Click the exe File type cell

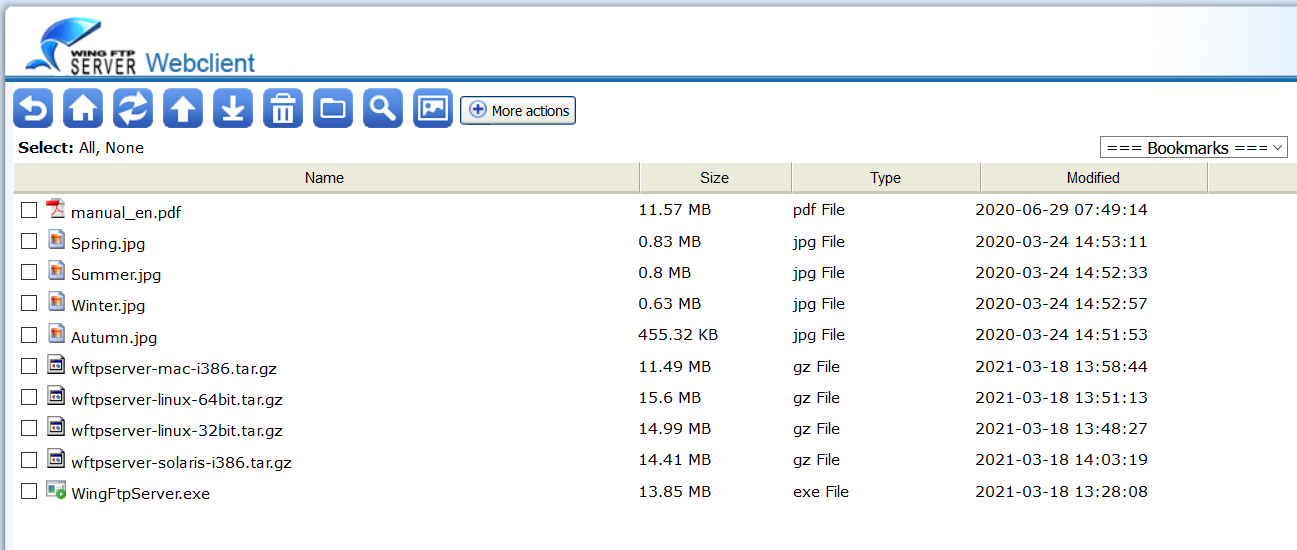[x=821, y=491]
